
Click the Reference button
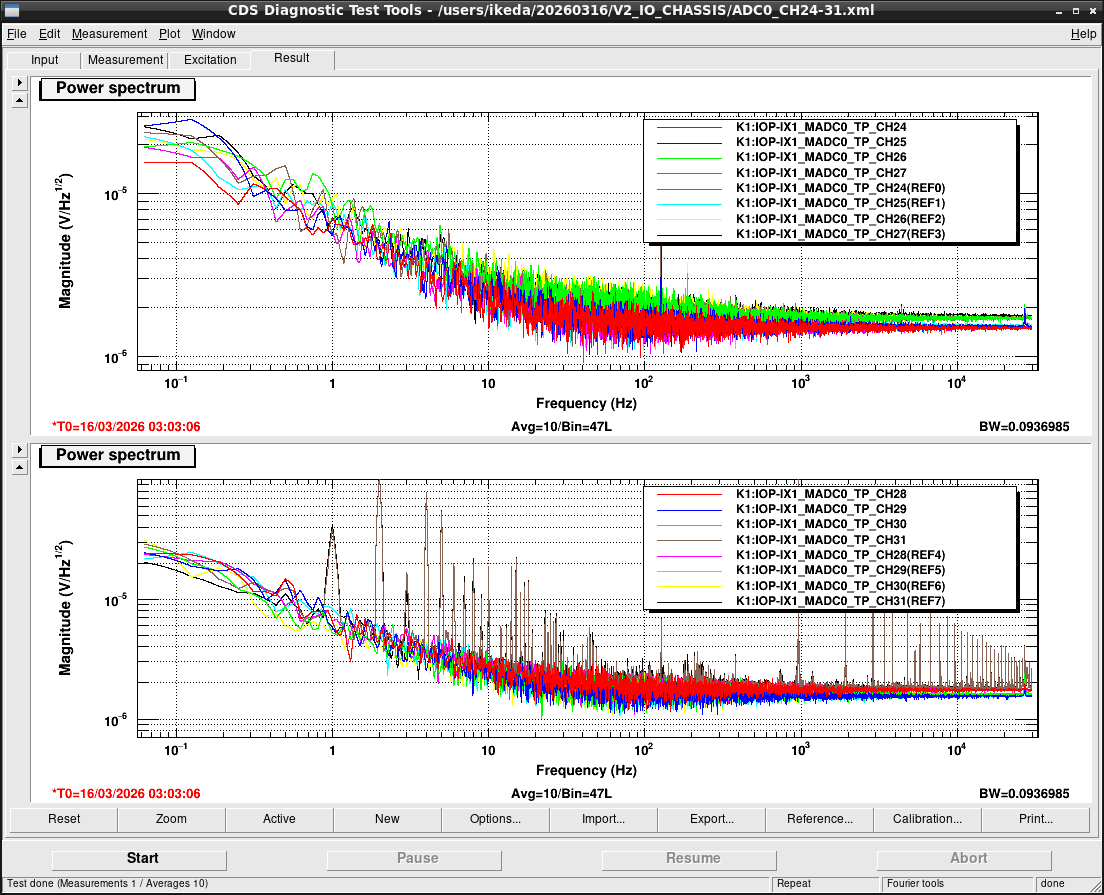(x=820, y=819)
